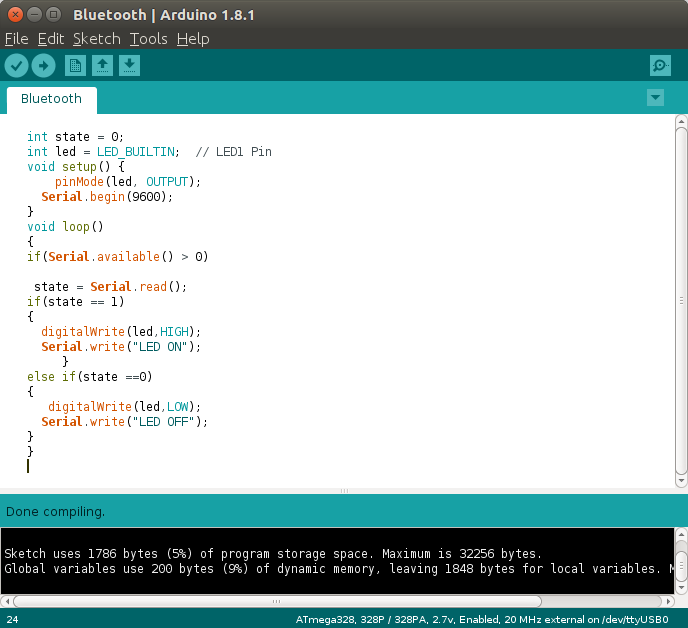The width and height of the screenshot is (688, 628).
Task: Click the console horizontal scrollbar thumb
Action: pyautogui.click(x=277, y=601)
